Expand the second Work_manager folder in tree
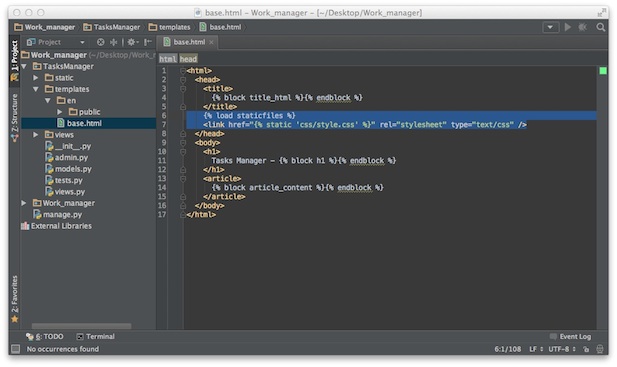Screen dimensions: 617x367 coord(24,203)
